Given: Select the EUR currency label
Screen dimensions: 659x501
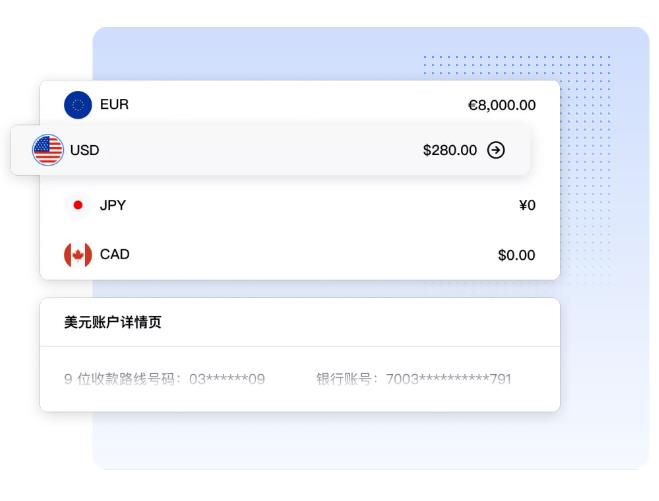Looking at the screenshot, I should pos(114,105).
